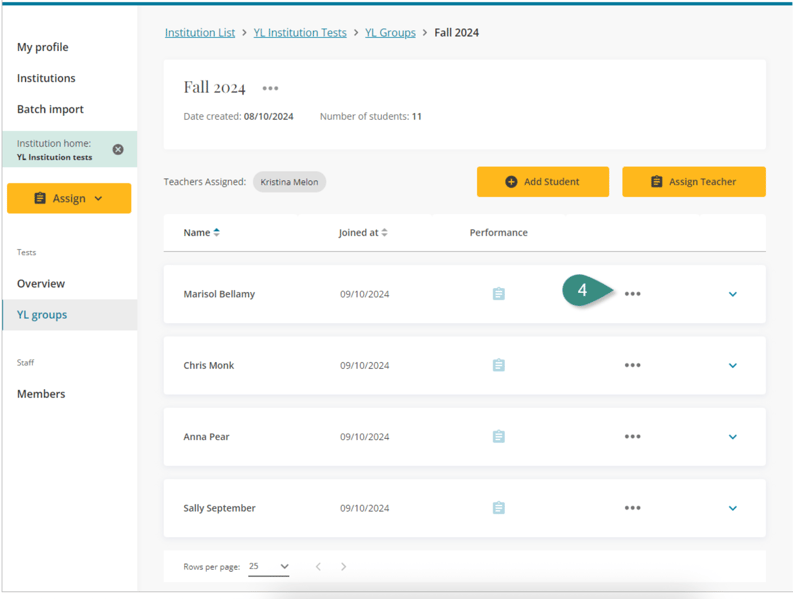Expand Chris Monk row details

pos(733,365)
